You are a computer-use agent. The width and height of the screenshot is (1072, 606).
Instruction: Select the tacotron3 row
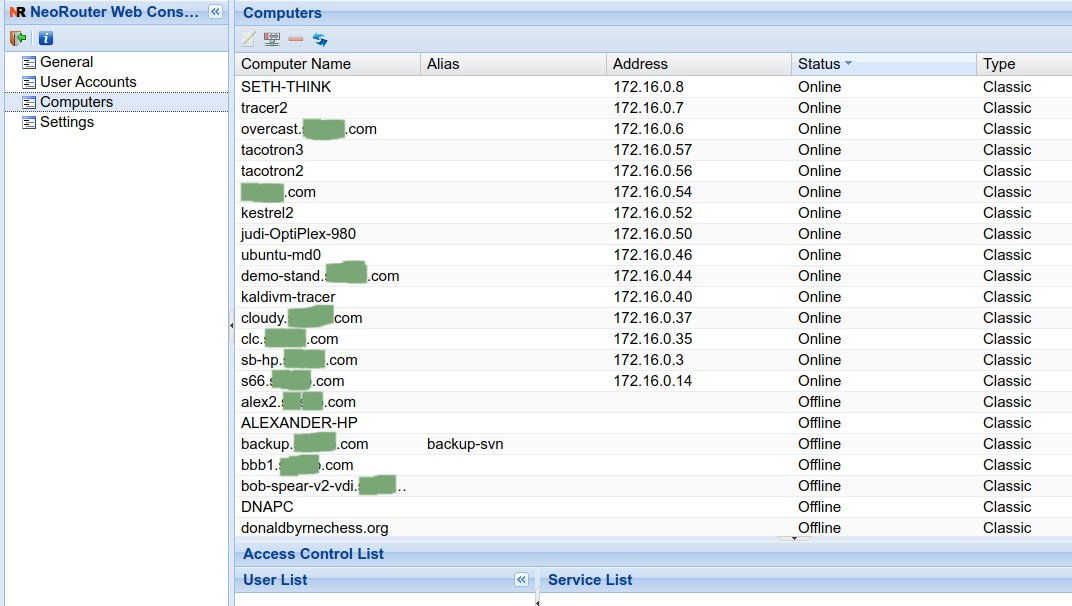point(272,150)
